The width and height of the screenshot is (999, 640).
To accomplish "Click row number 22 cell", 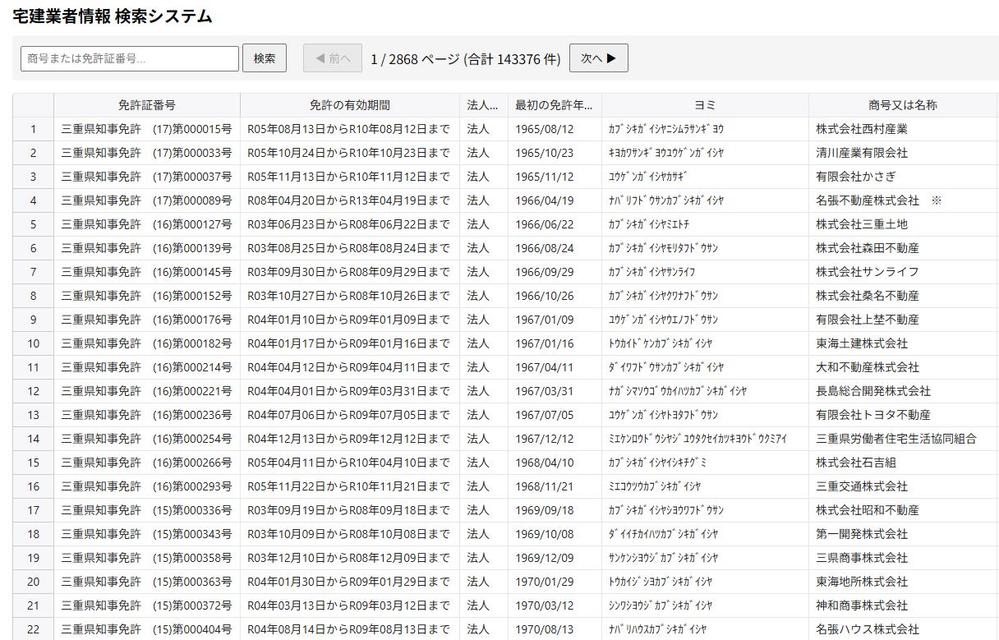I will tap(33, 629).
